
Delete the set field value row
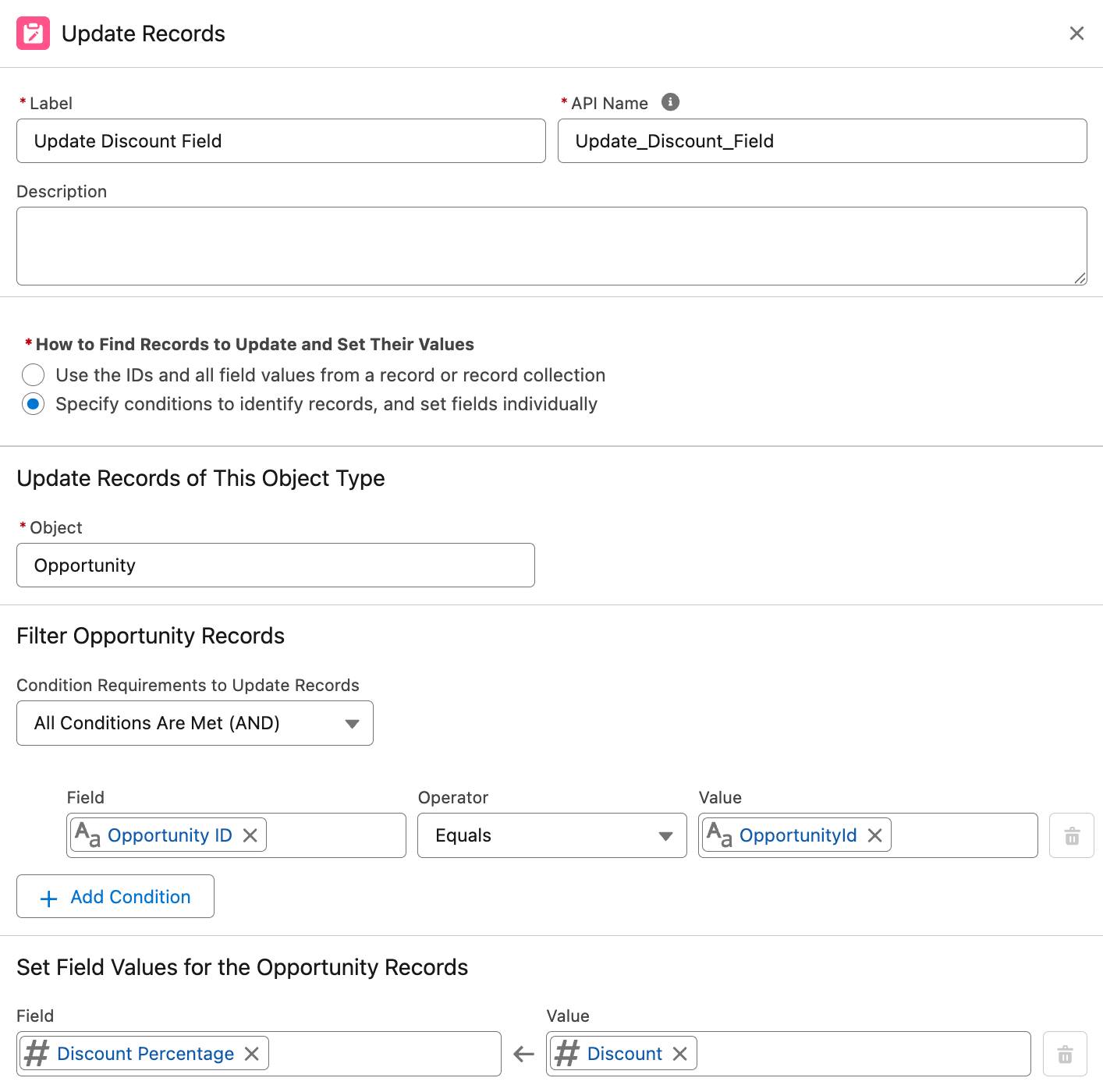pyautogui.click(x=1065, y=1054)
